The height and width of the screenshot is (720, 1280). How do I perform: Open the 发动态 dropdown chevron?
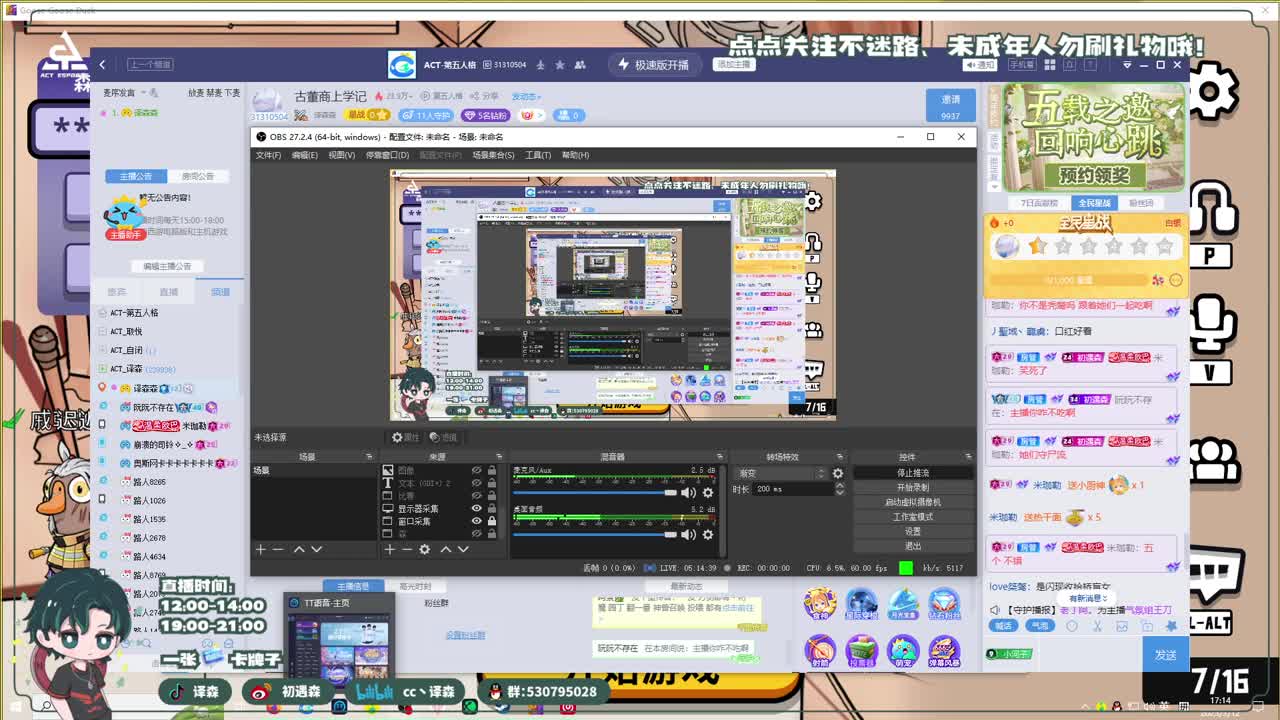click(x=539, y=96)
